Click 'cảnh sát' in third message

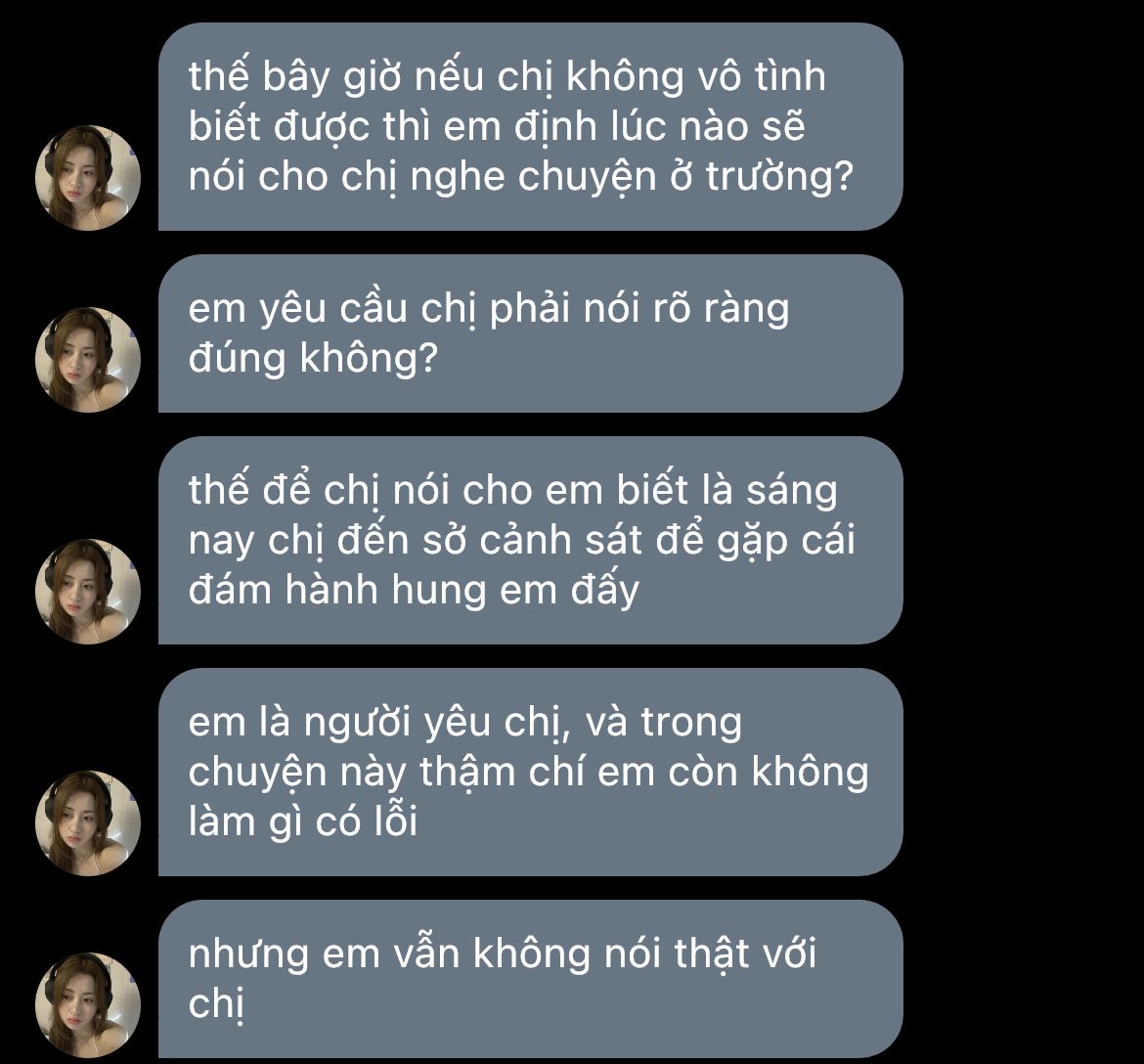[x=562, y=541]
